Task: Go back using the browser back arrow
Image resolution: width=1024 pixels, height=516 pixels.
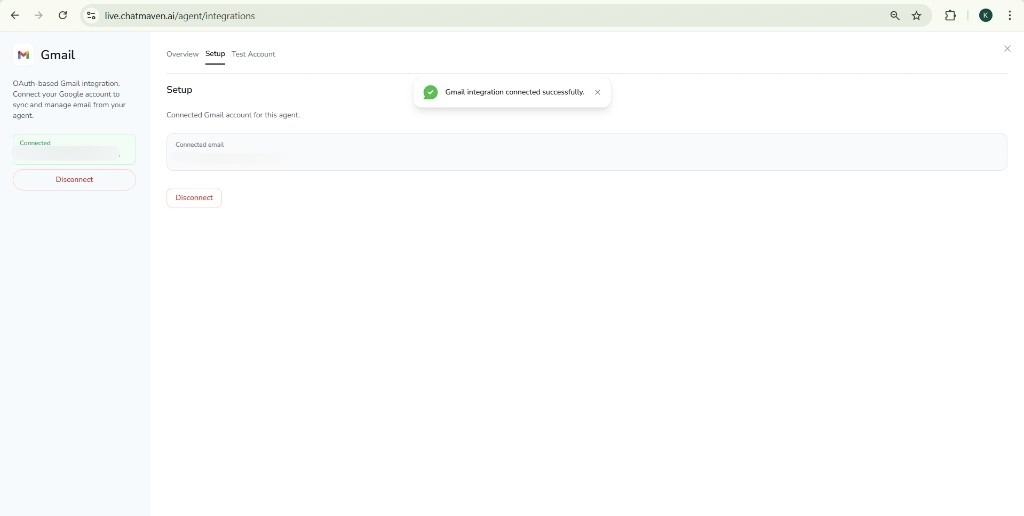Action: tap(15, 15)
